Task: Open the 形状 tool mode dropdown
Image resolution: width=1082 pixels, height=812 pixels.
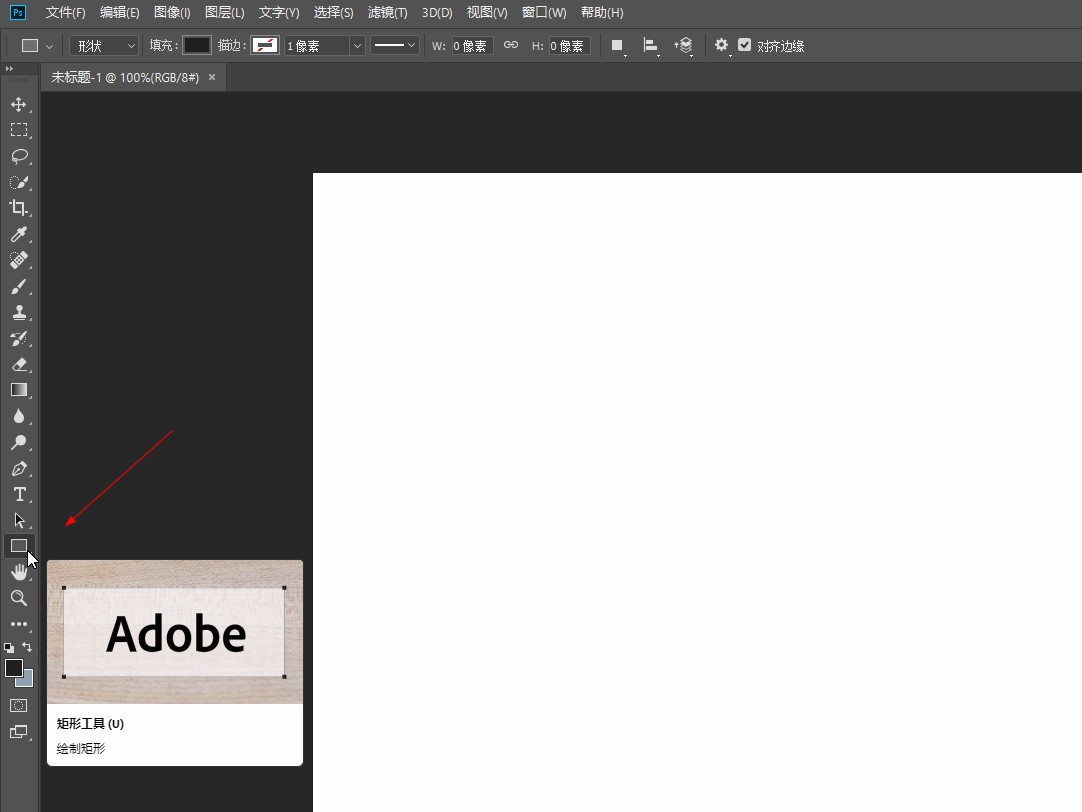Action: (x=104, y=46)
